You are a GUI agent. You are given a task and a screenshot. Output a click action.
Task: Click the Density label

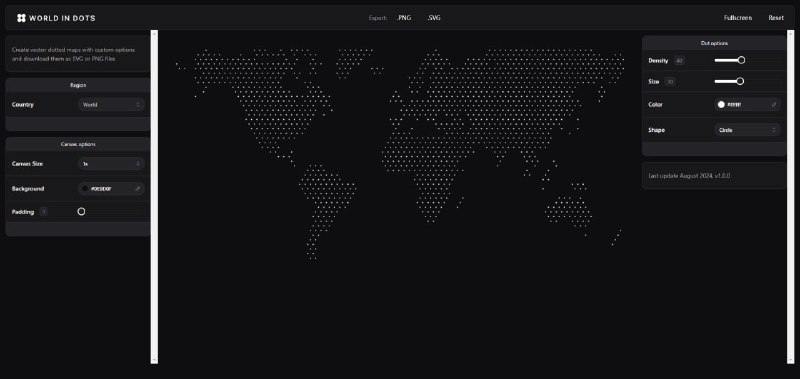point(658,61)
